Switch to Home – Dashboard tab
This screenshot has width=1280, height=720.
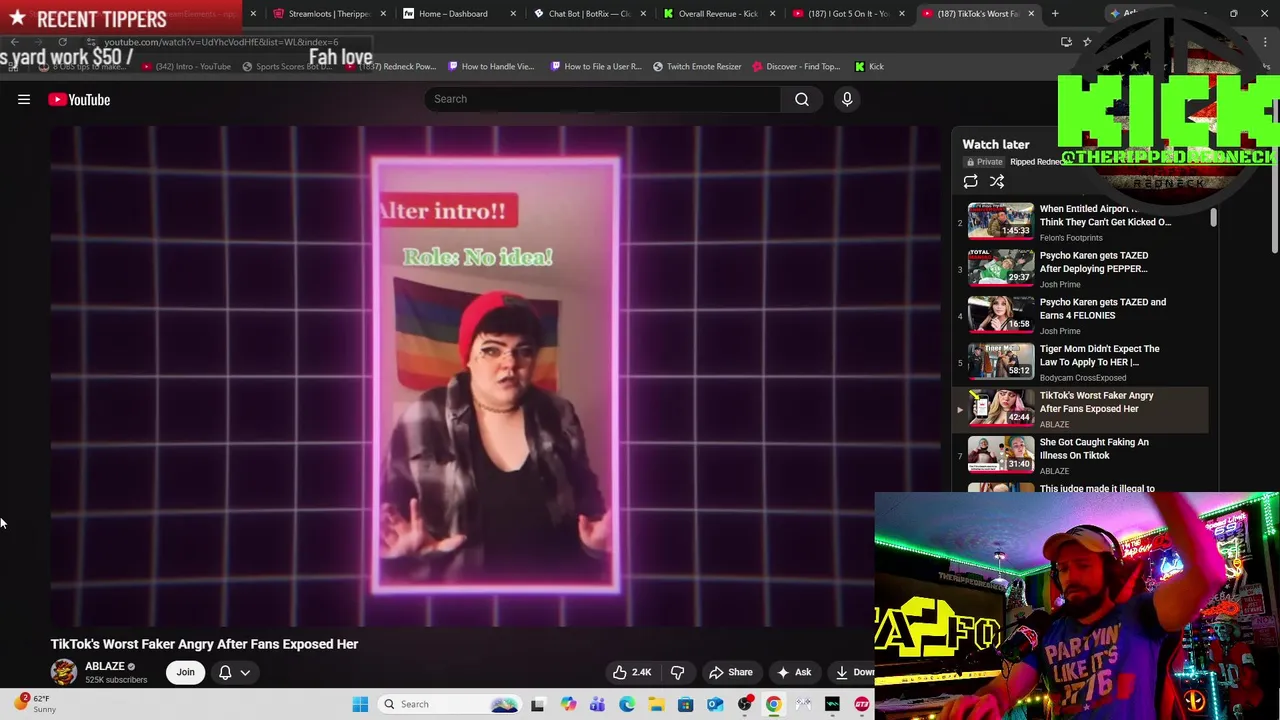tap(453, 14)
